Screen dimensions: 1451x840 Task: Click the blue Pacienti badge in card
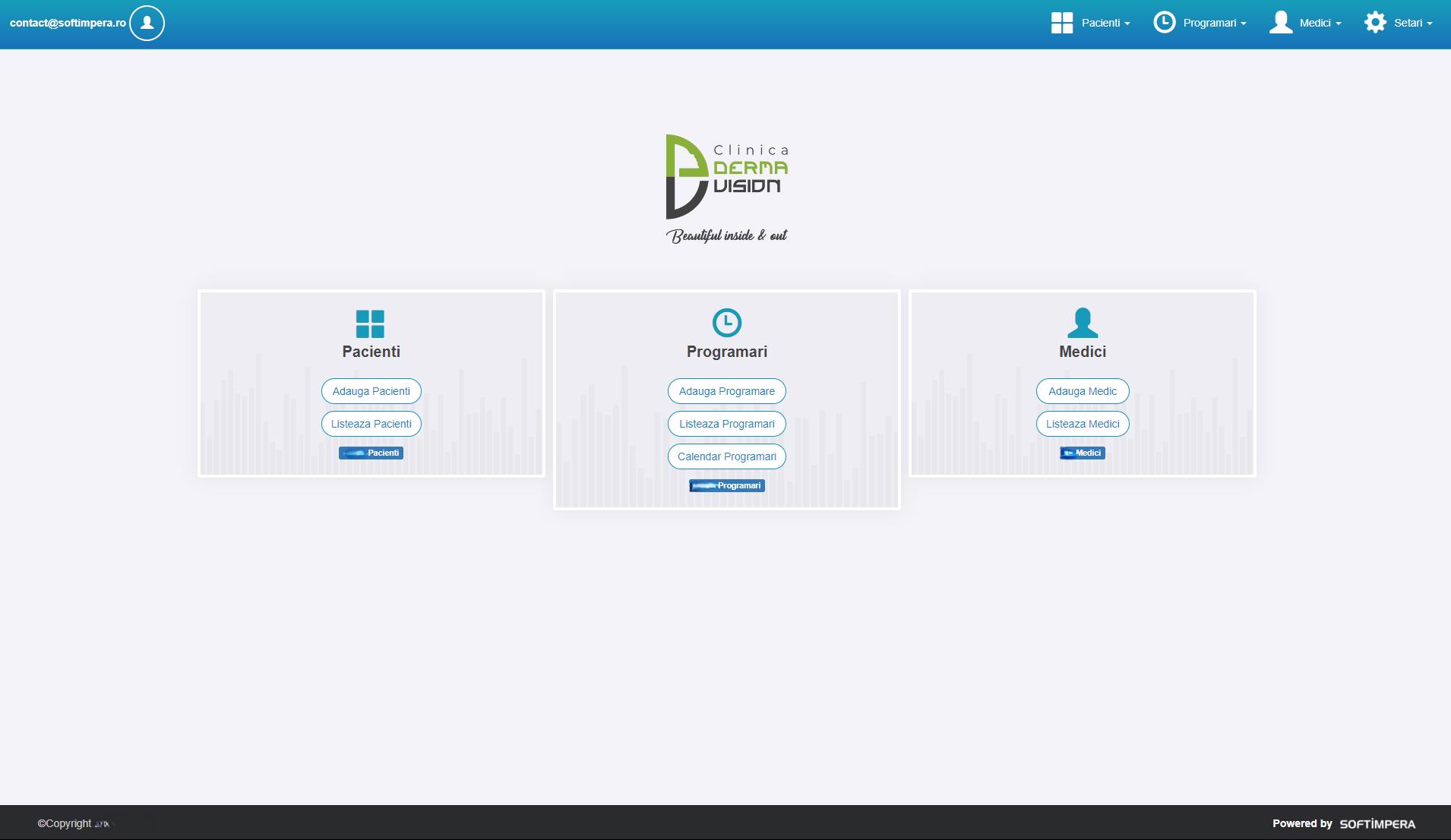point(371,453)
